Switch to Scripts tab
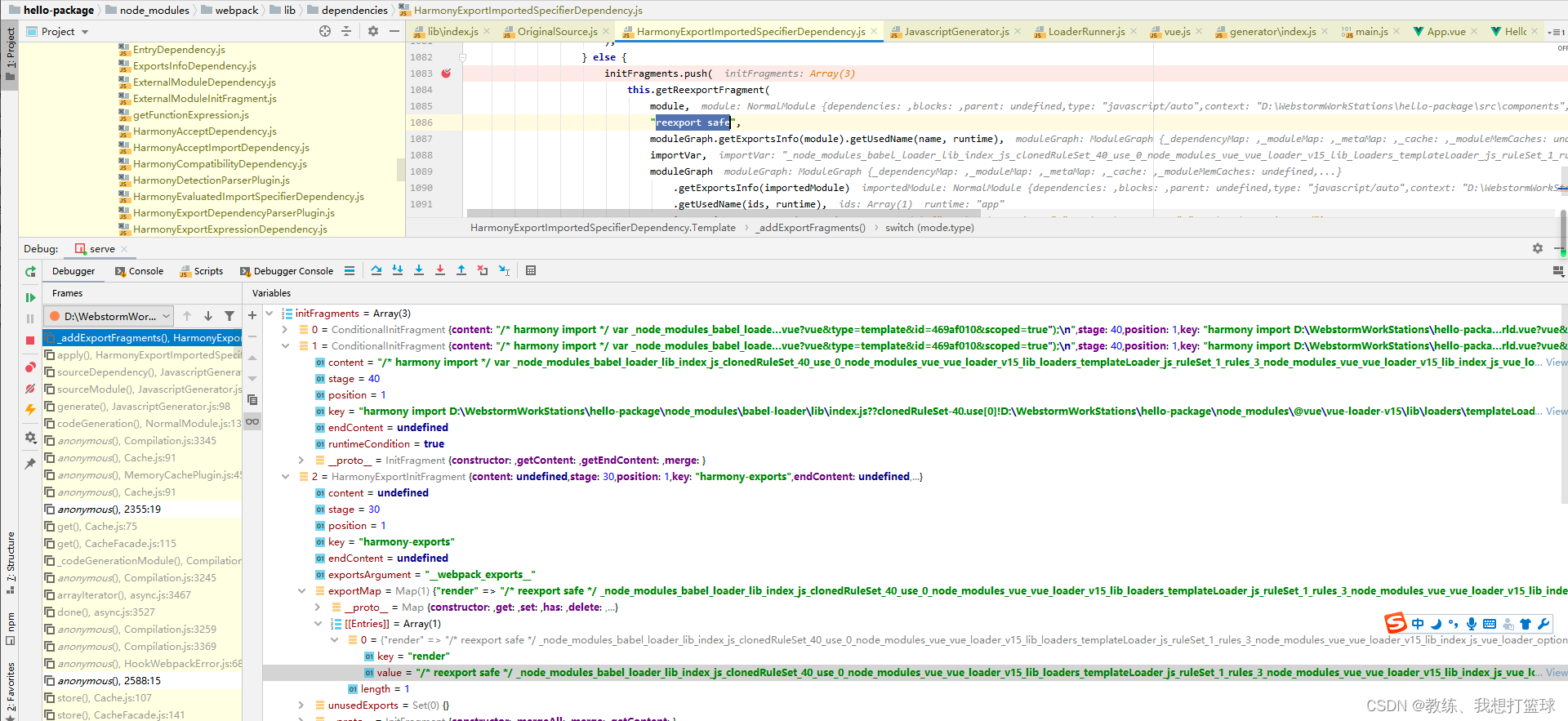 click(x=201, y=271)
